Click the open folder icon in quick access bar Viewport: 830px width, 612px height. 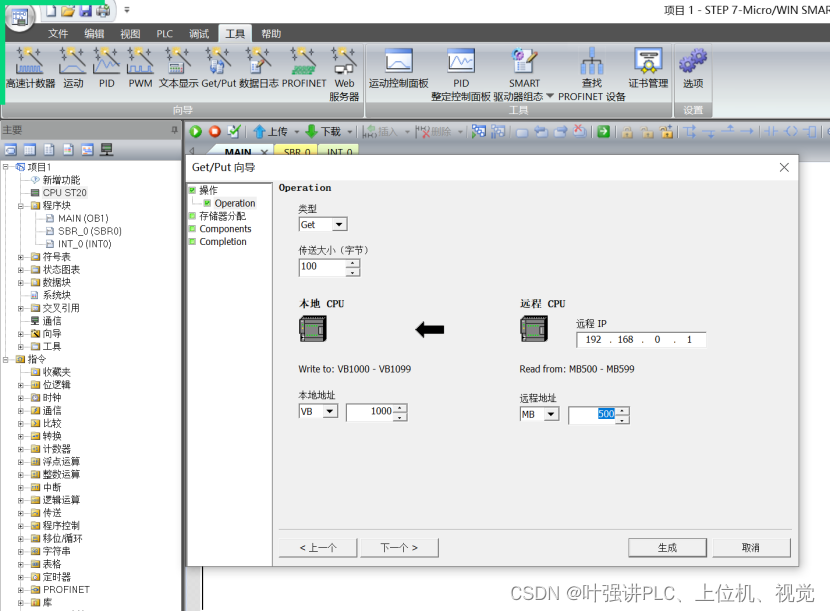(x=68, y=10)
